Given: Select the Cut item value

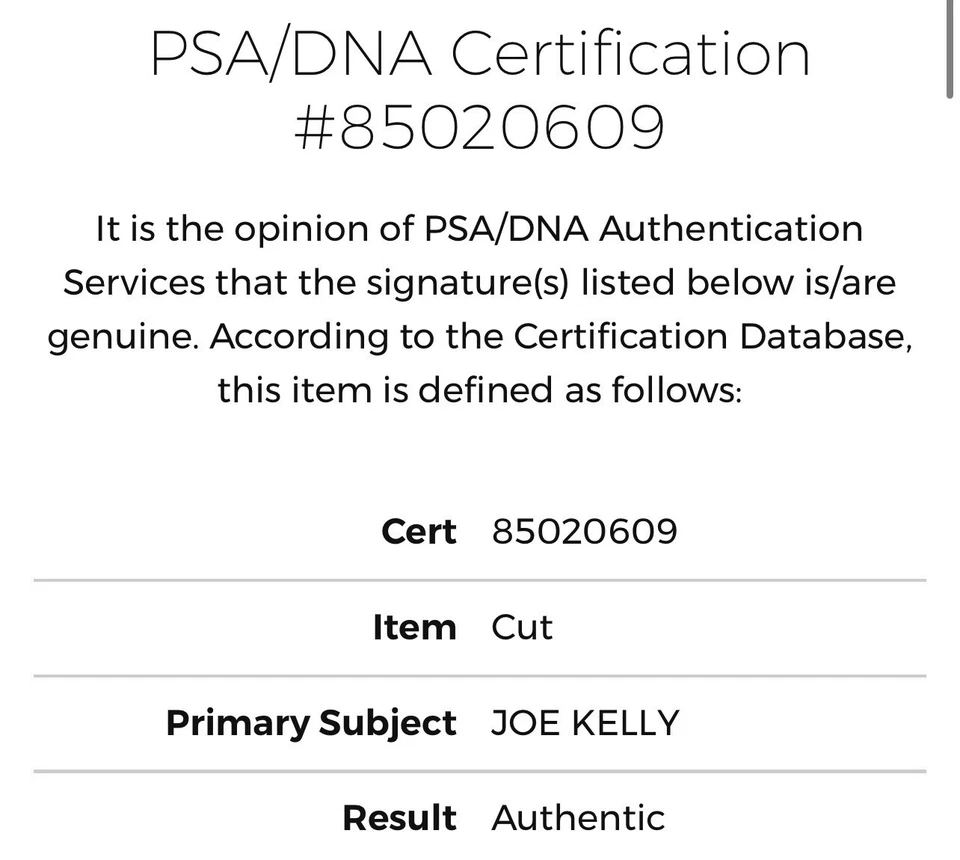Looking at the screenshot, I should coord(522,627).
